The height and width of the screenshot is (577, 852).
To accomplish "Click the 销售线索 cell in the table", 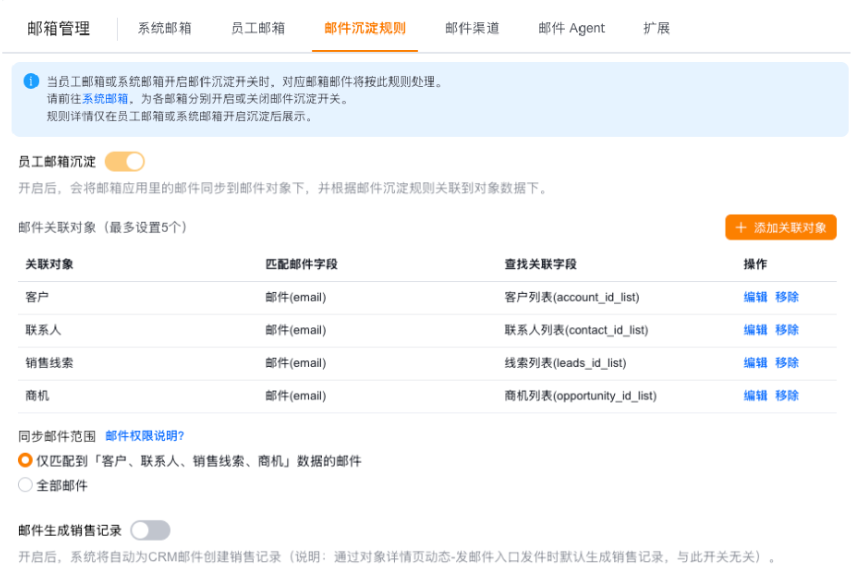I will tap(49, 362).
